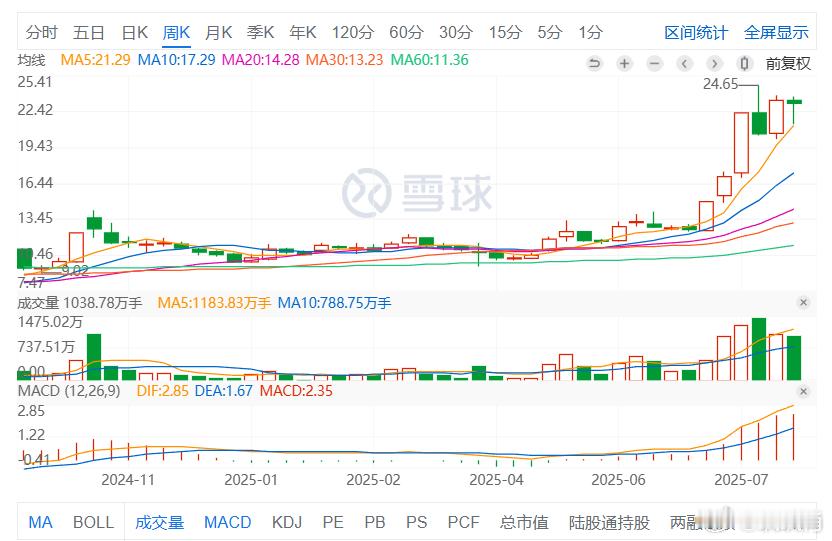Viewport: 832px width, 541px height.
Task: Click the MA5:1183.83万手 volume value
Action: pyautogui.click(x=214, y=303)
